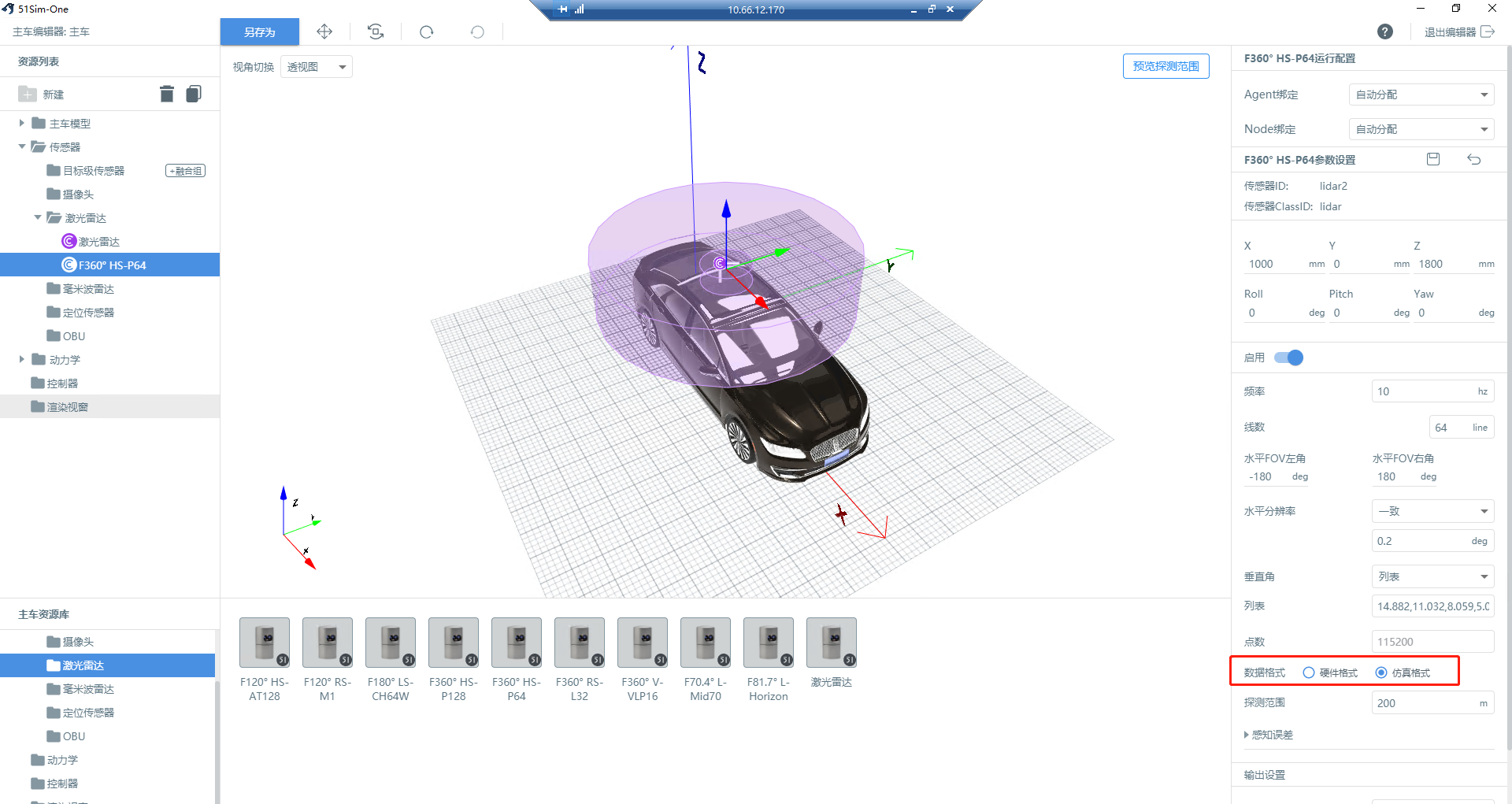Click the 列表 vertical angle values field
The image size is (1512, 804).
pos(1432,606)
